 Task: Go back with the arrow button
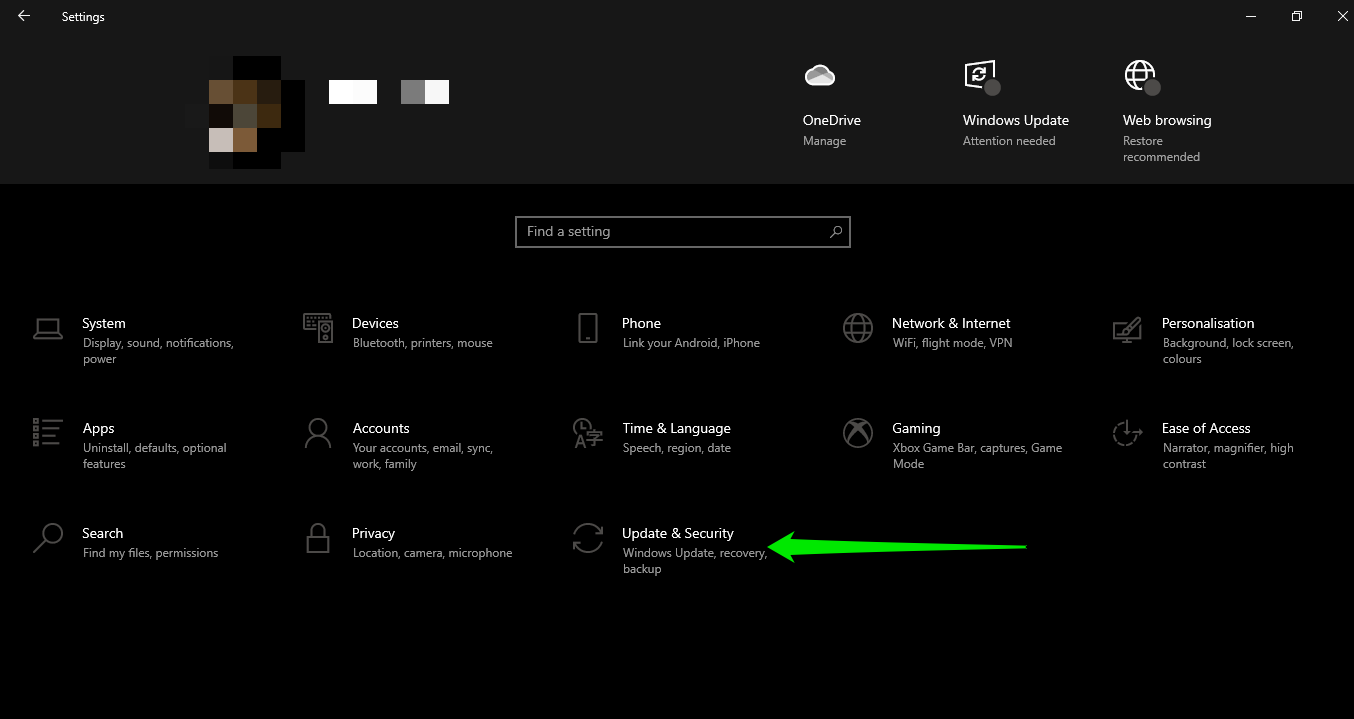pyautogui.click(x=24, y=16)
